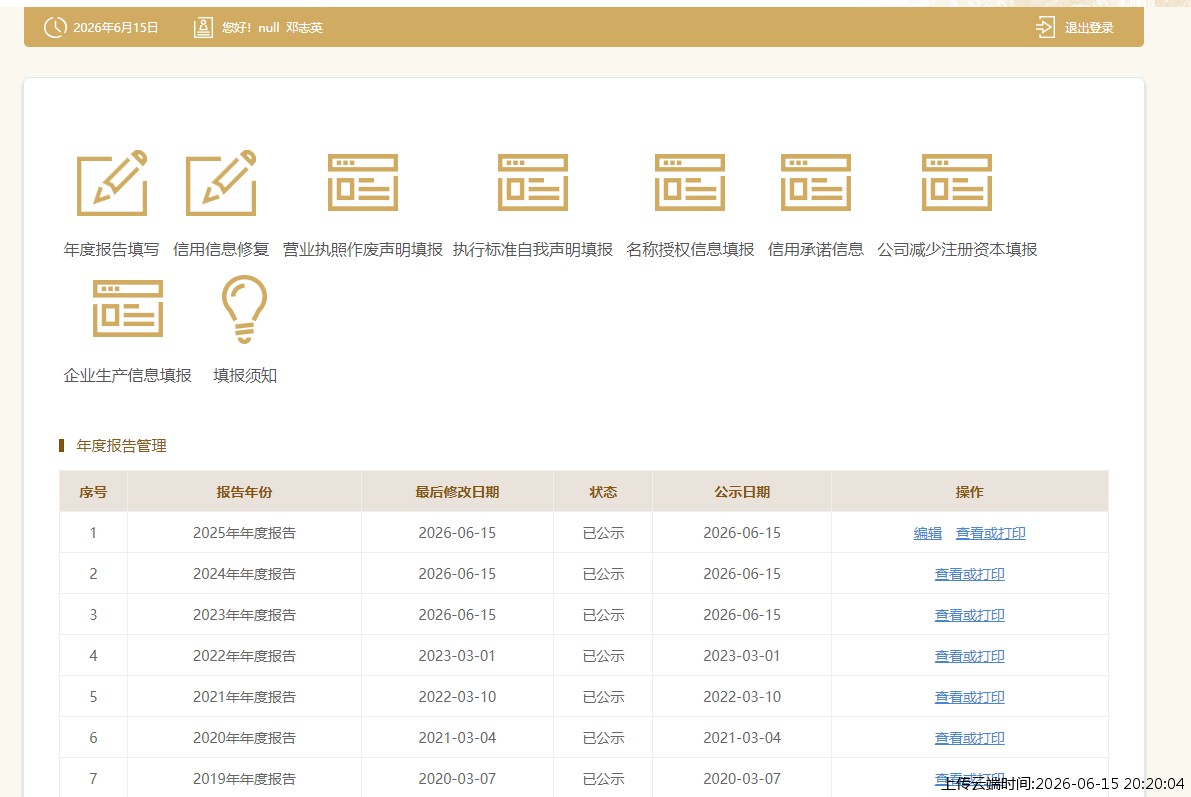Click the 2025年年度报告 cell
Image resolution: width=1191 pixels, height=797 pixels.
[244, 533]
